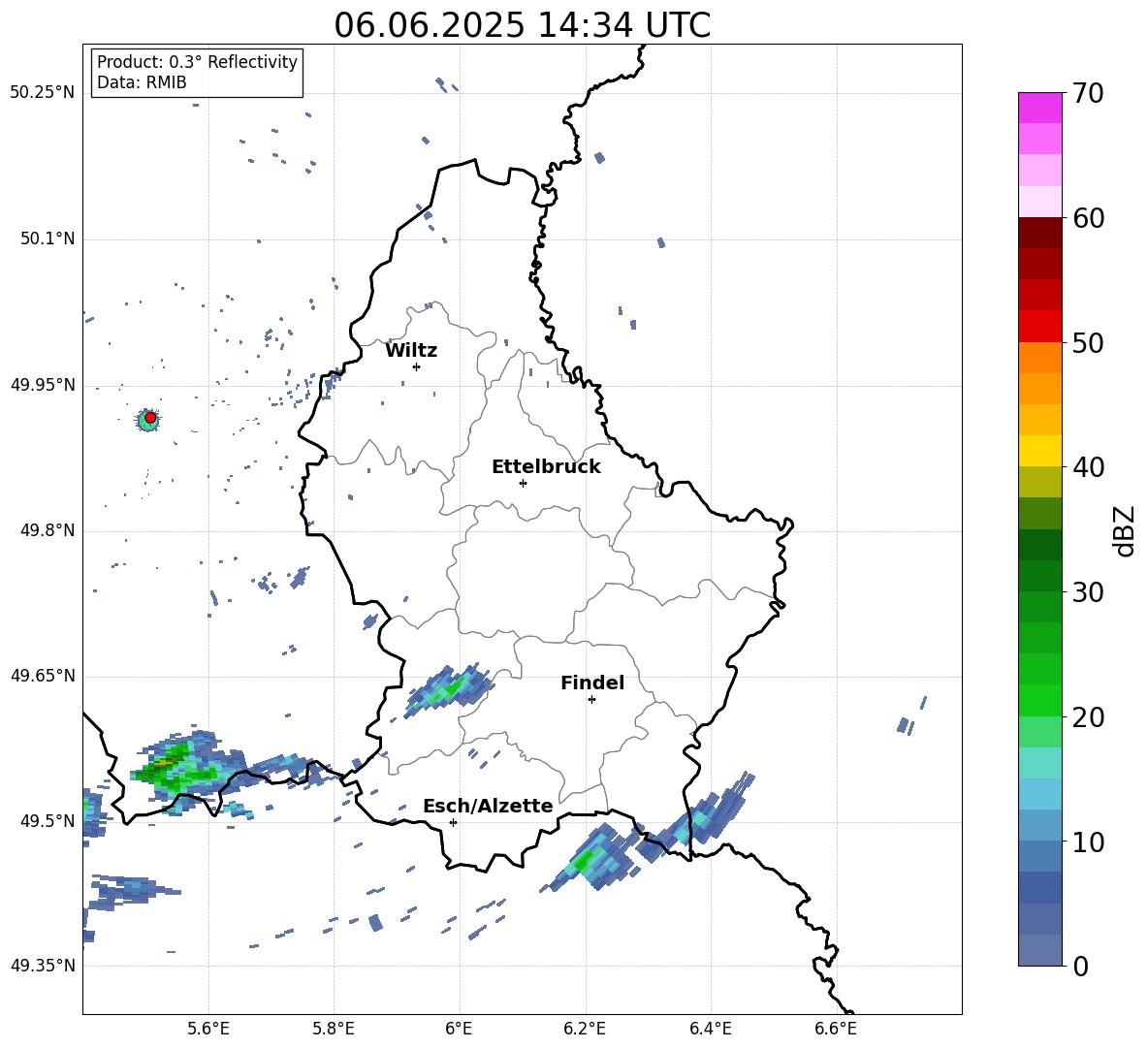Click the 49.35°N latitude label
The height and width of the screenshot is (1048, 1148).
(43, 966)
